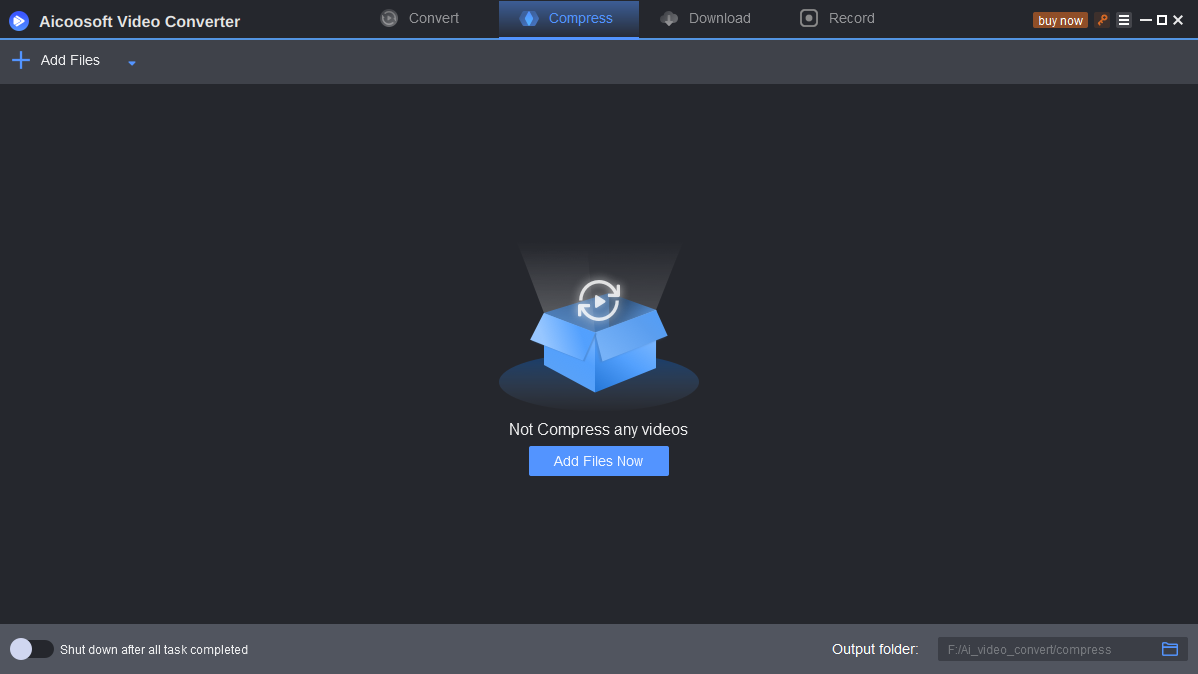This screenshot has height=674, width=1198.
Task: Click the "Output folder:" label
Action: point(875,649)
